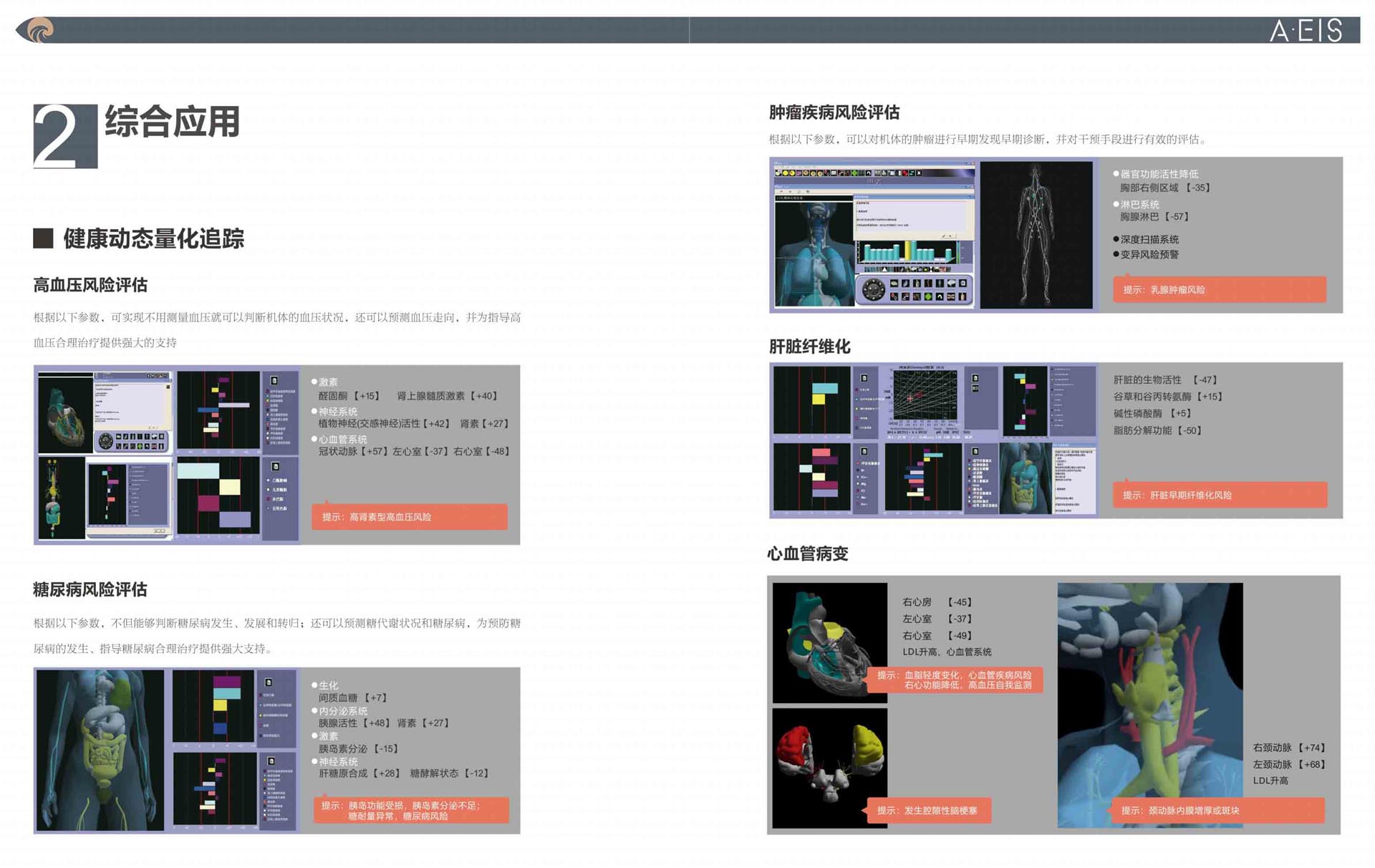Click the red and yellow kidneys image
Viewport: 1375px width, 868px height.
(x=829, y=766)
